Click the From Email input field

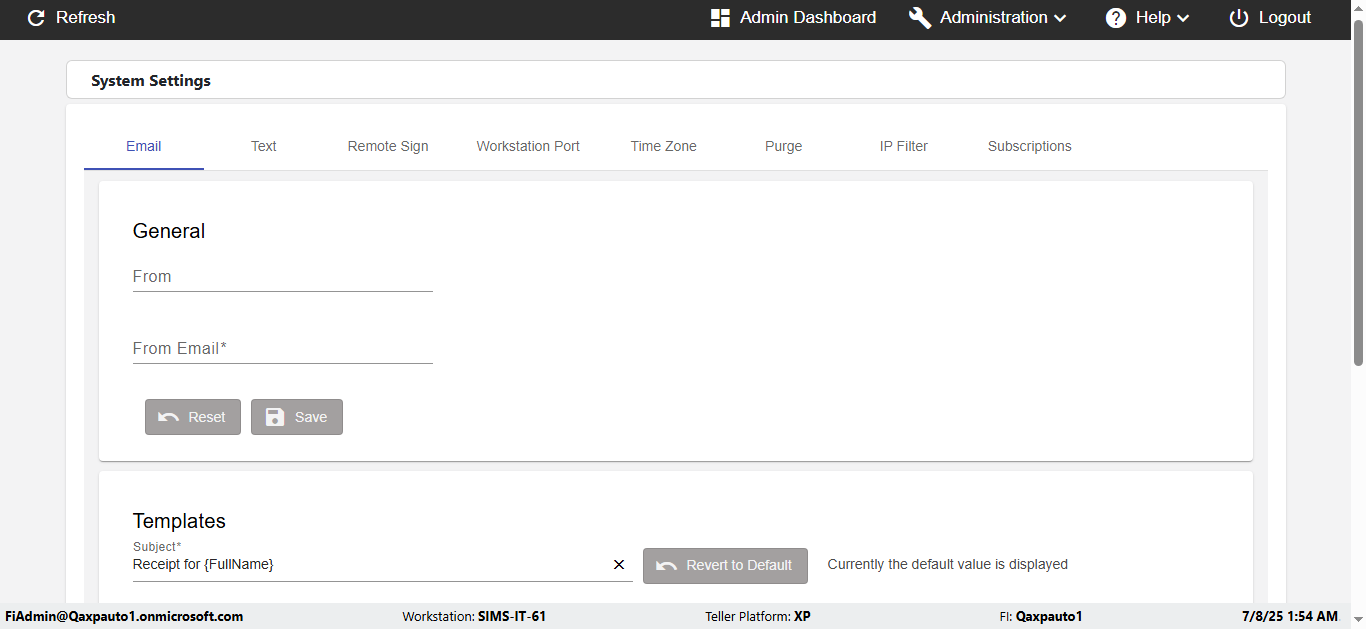tap(283, 349)
